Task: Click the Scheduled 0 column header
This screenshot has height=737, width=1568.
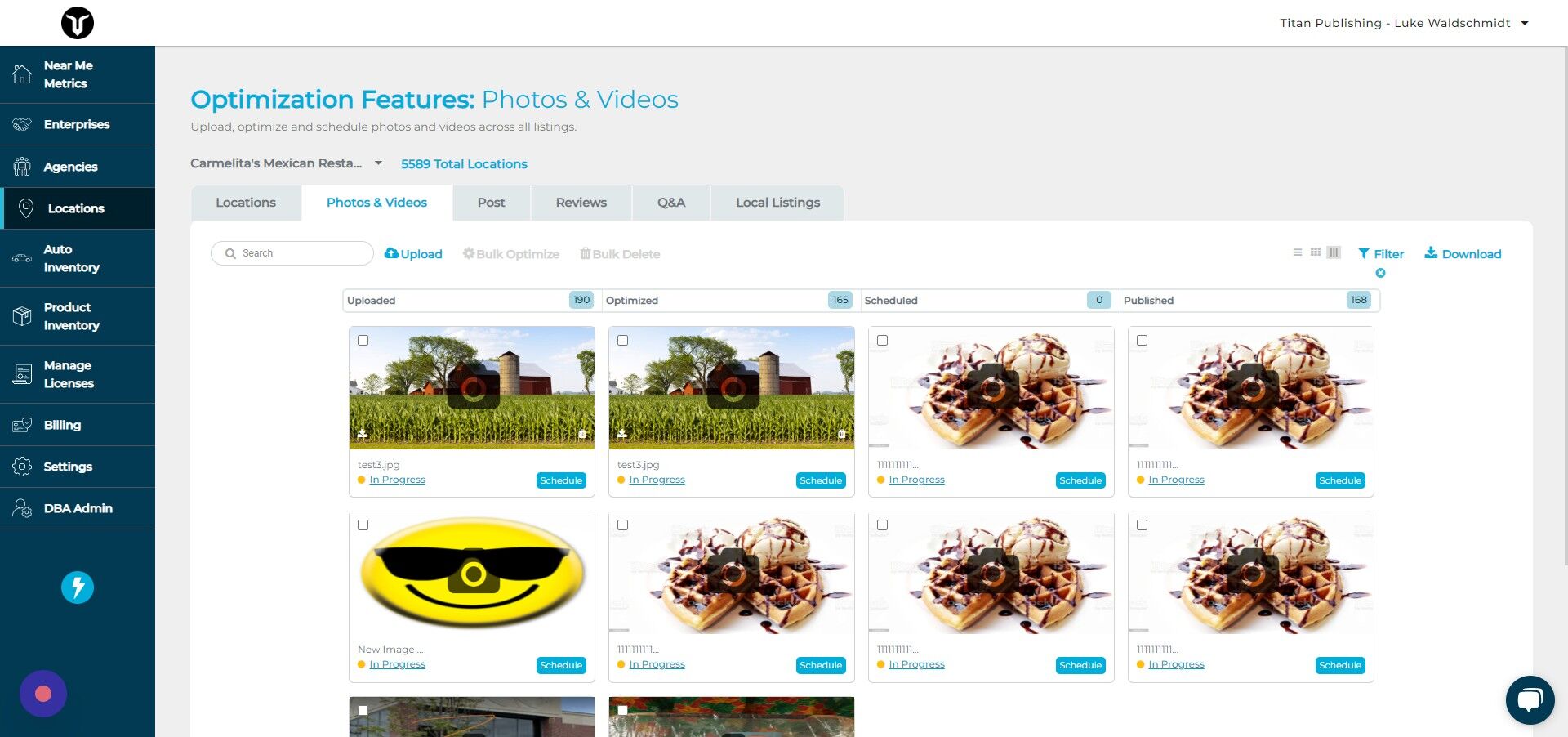Action: [x=990, y=300]
